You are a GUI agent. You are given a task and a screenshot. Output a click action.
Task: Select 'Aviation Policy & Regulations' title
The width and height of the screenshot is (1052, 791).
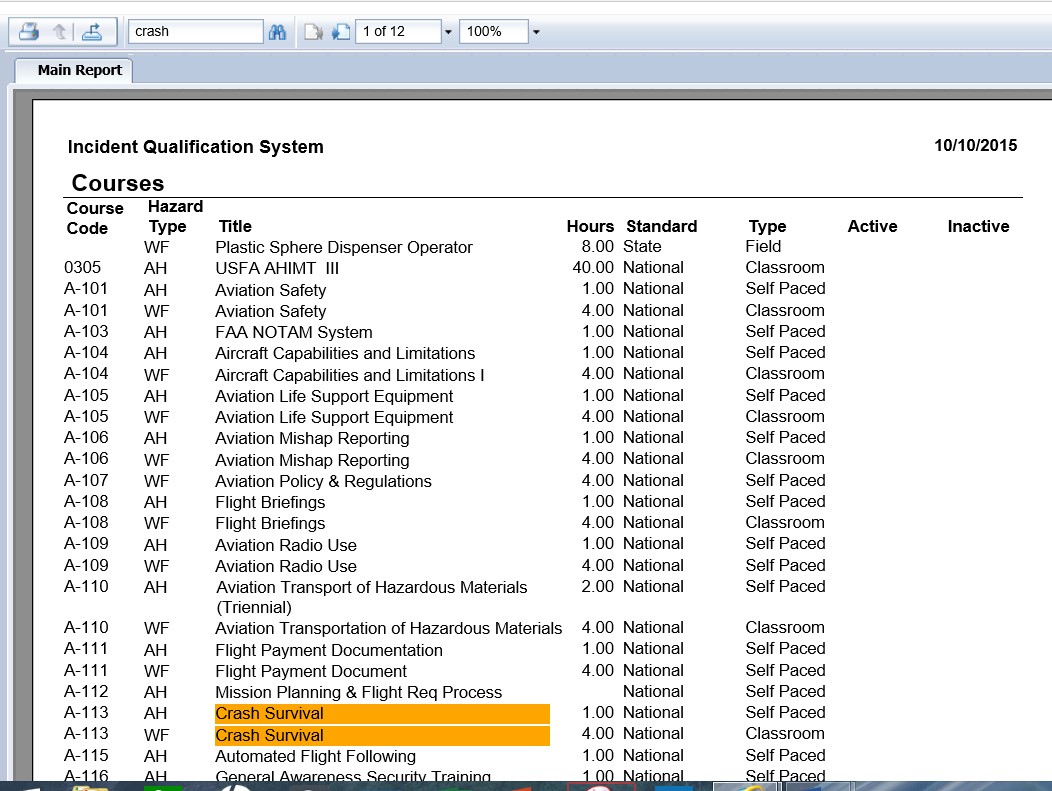pos(323,481)
